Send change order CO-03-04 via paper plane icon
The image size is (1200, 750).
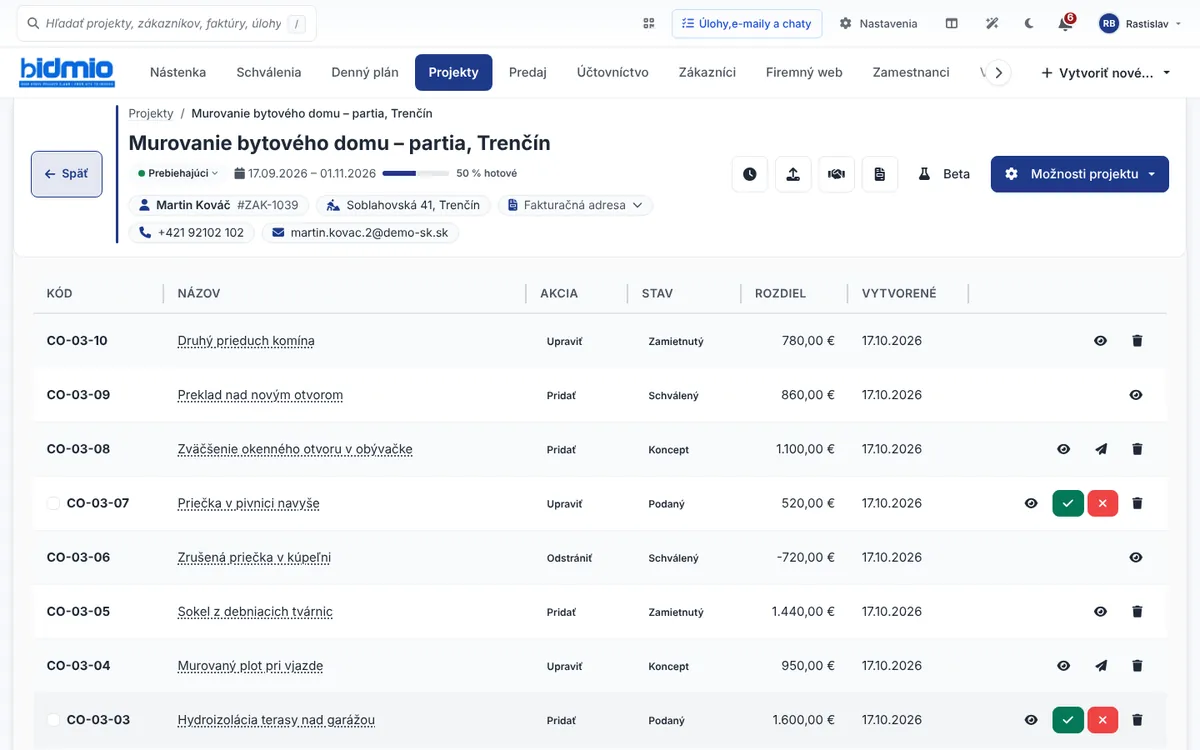(x=1101, y=665)
